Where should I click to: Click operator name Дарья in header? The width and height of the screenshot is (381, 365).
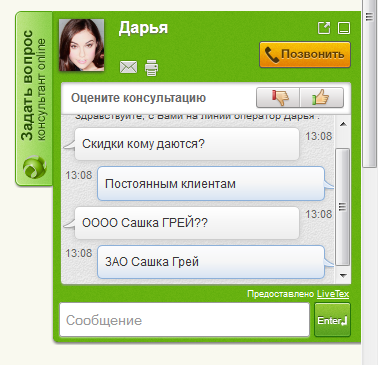click(x=143, y=28)
